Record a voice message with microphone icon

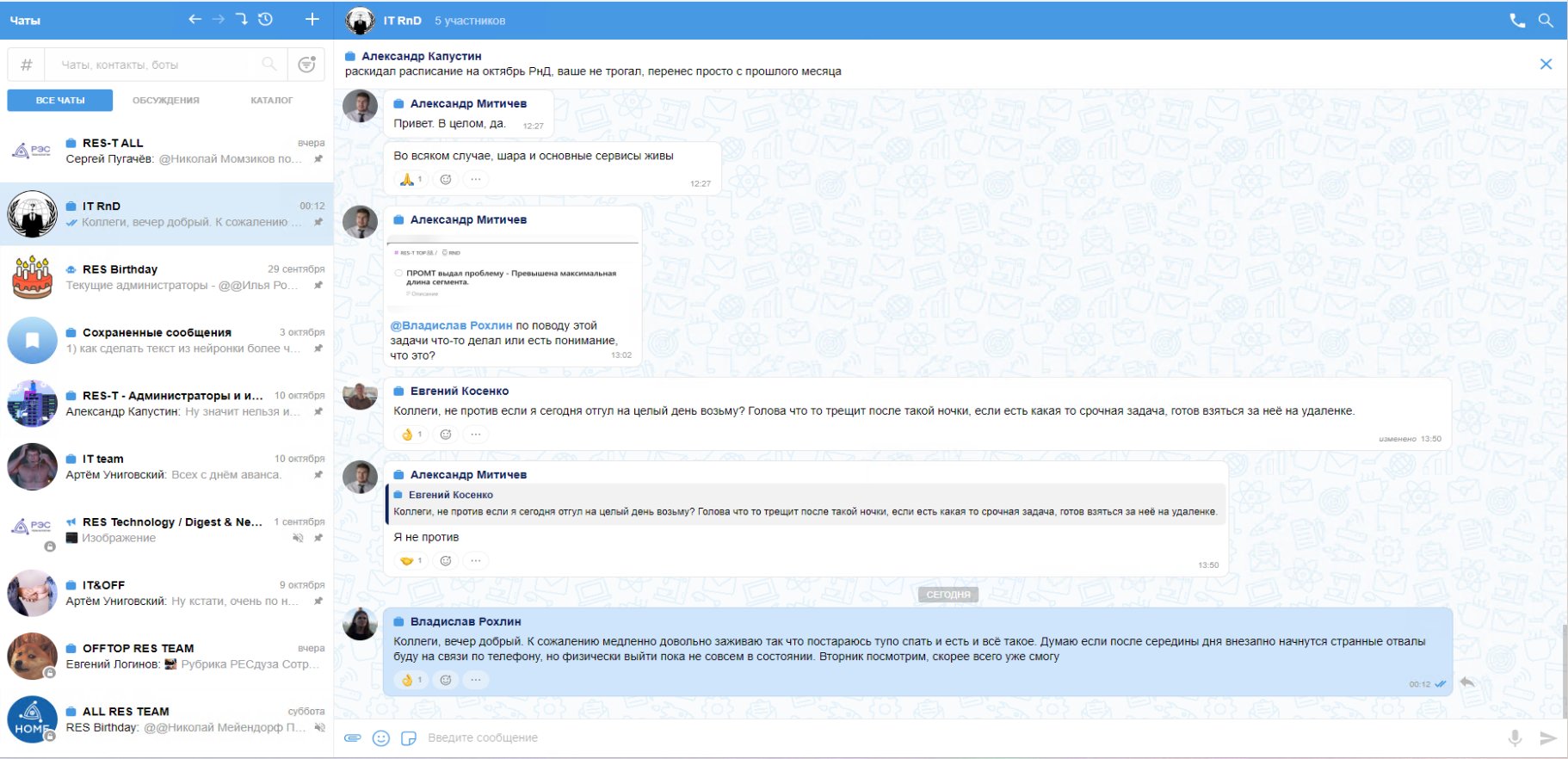pyautogui.click(x=1515, y=737)
